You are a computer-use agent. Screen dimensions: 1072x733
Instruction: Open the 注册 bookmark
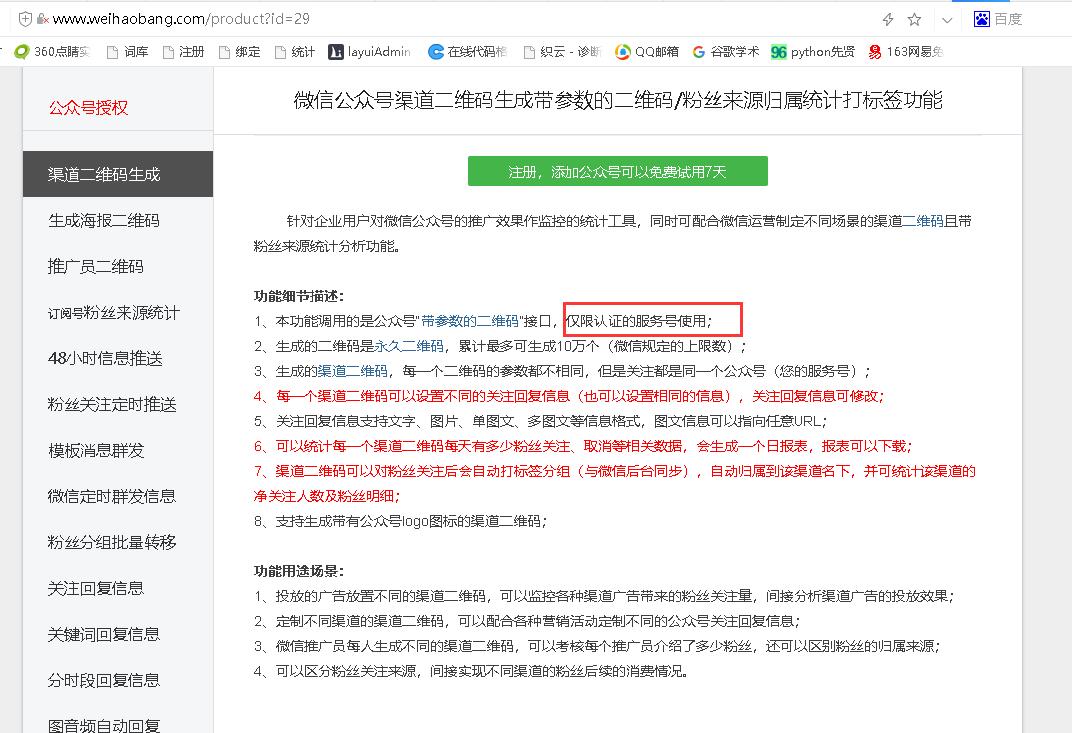coord(184,52)
